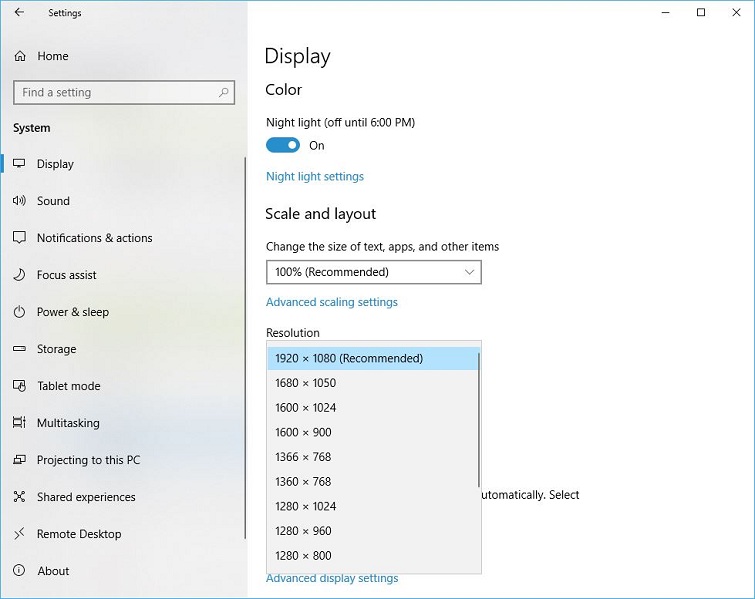Click the Find a setting search box
The height and width of the screenshot is (599, 755).
(x=115, y=92)
